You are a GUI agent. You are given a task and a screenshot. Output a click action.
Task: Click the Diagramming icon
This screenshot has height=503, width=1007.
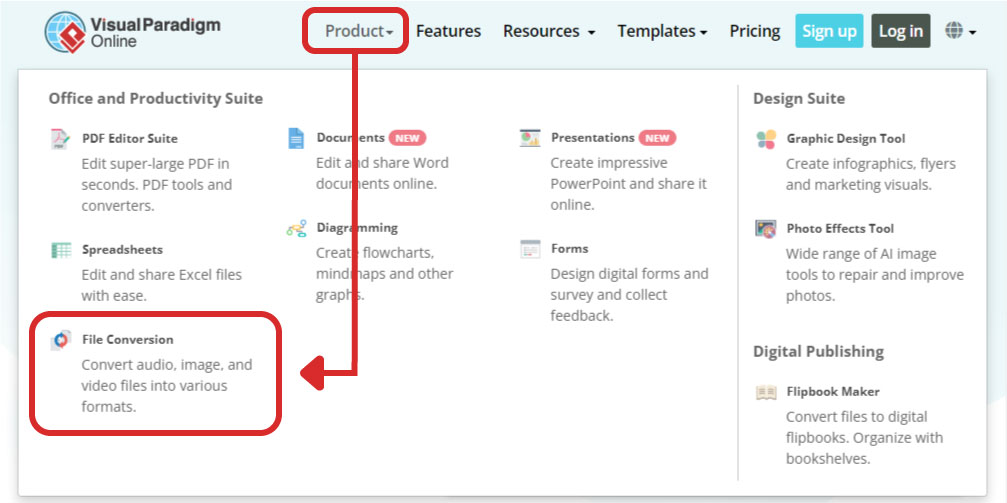pos(296,228)
